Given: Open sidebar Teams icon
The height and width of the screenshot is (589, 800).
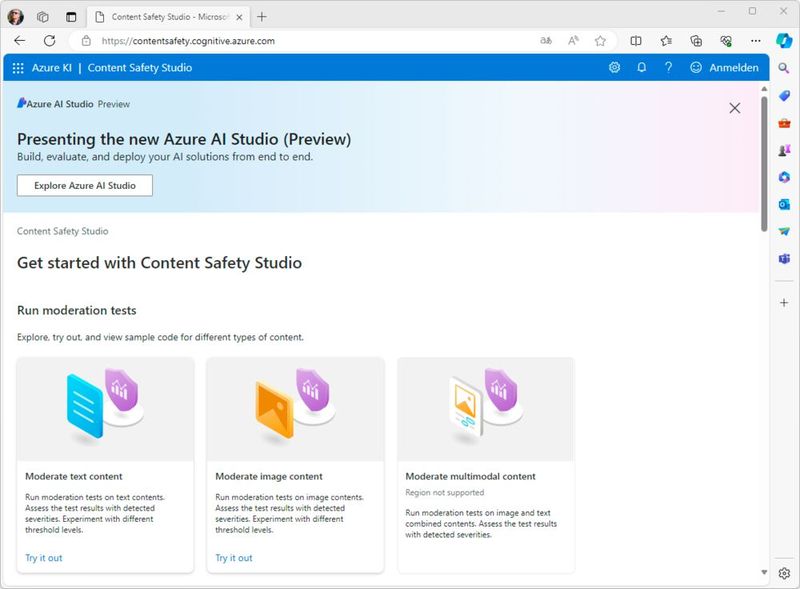Looking at the screenshot, I should [x=784, y=259].
